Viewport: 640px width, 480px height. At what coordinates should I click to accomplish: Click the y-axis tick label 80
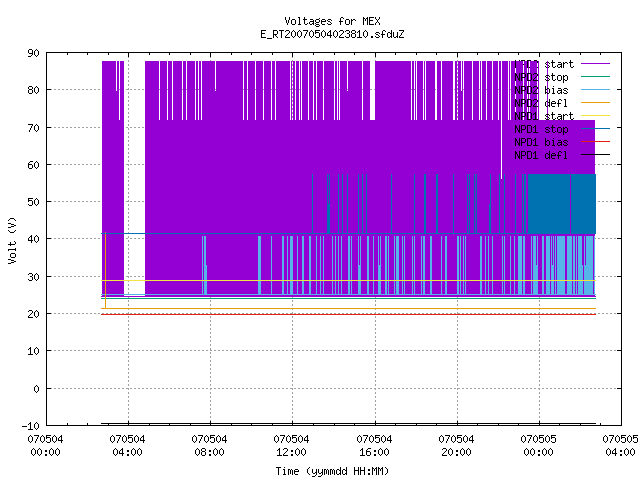33,90
